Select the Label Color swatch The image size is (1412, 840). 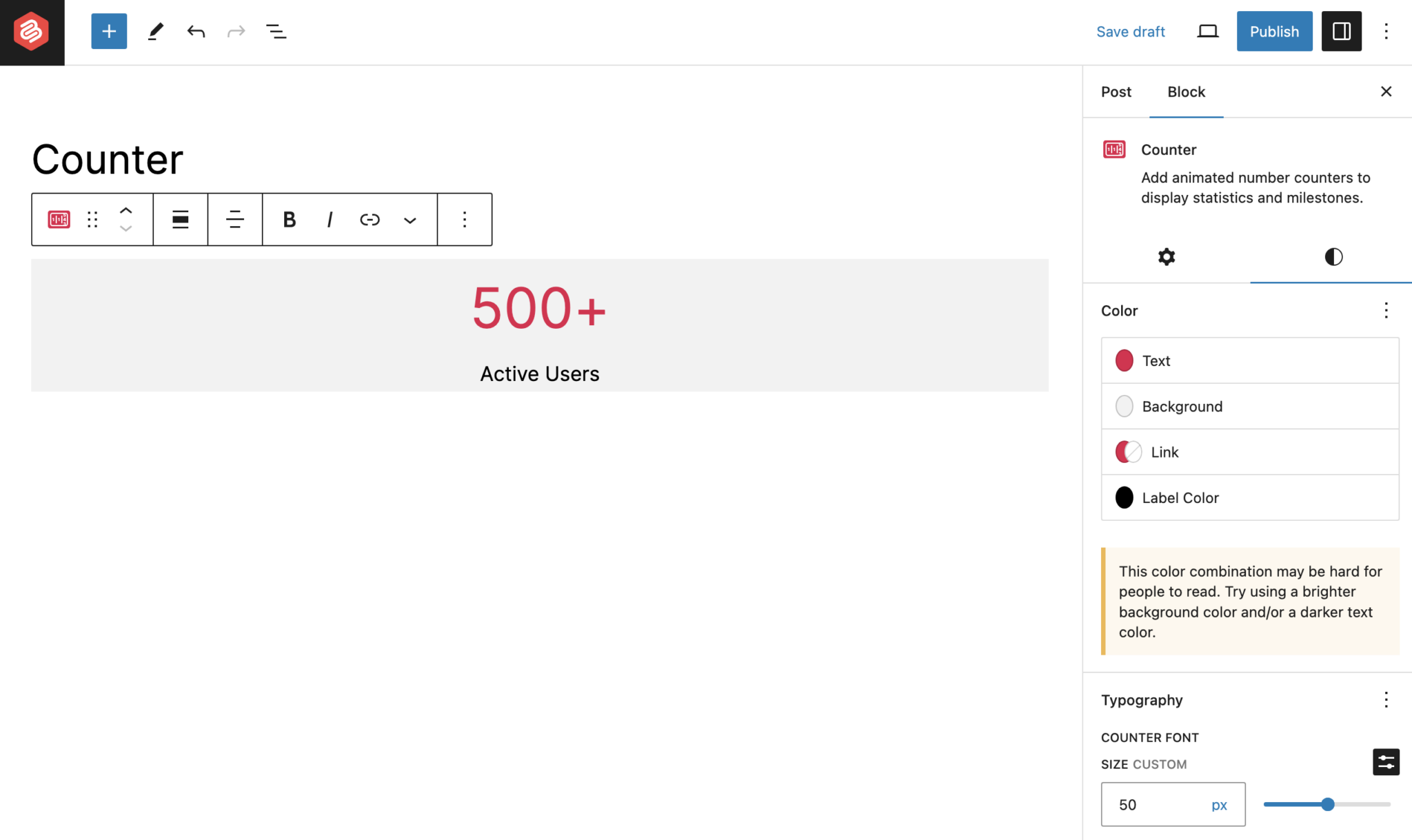[1124, 497]
